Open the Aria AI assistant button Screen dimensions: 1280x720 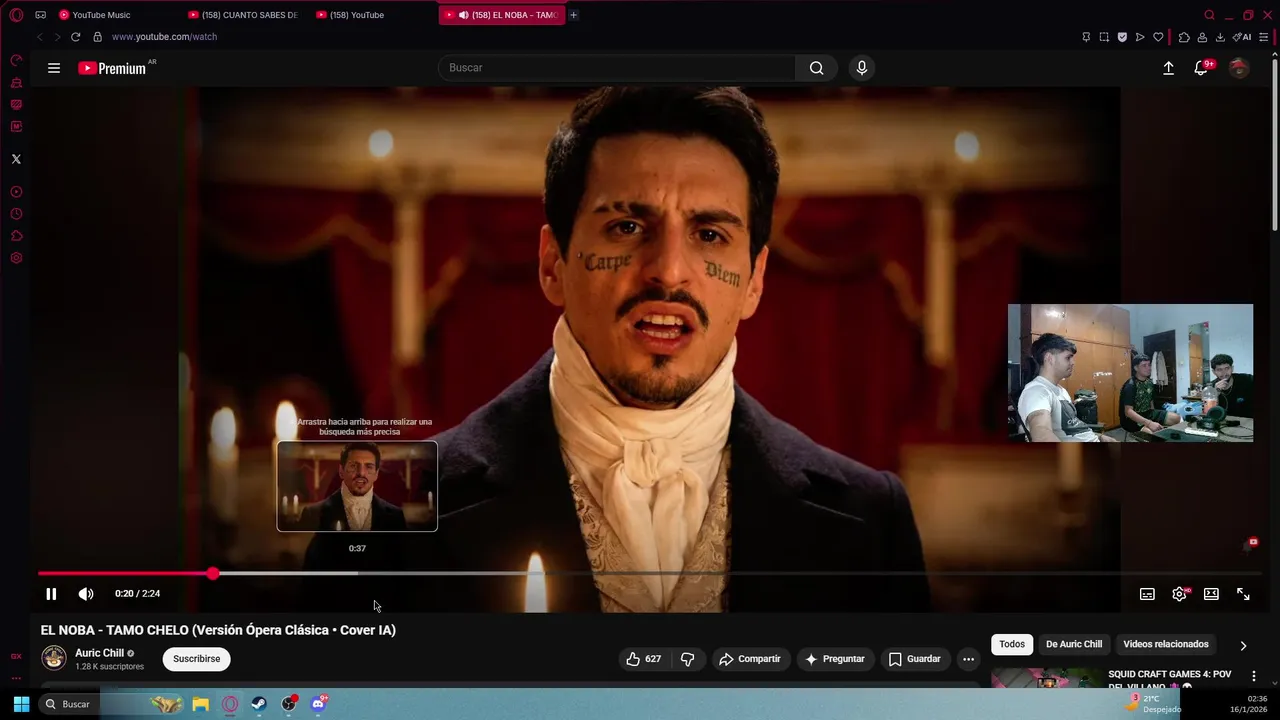(x=1242, y=37)
